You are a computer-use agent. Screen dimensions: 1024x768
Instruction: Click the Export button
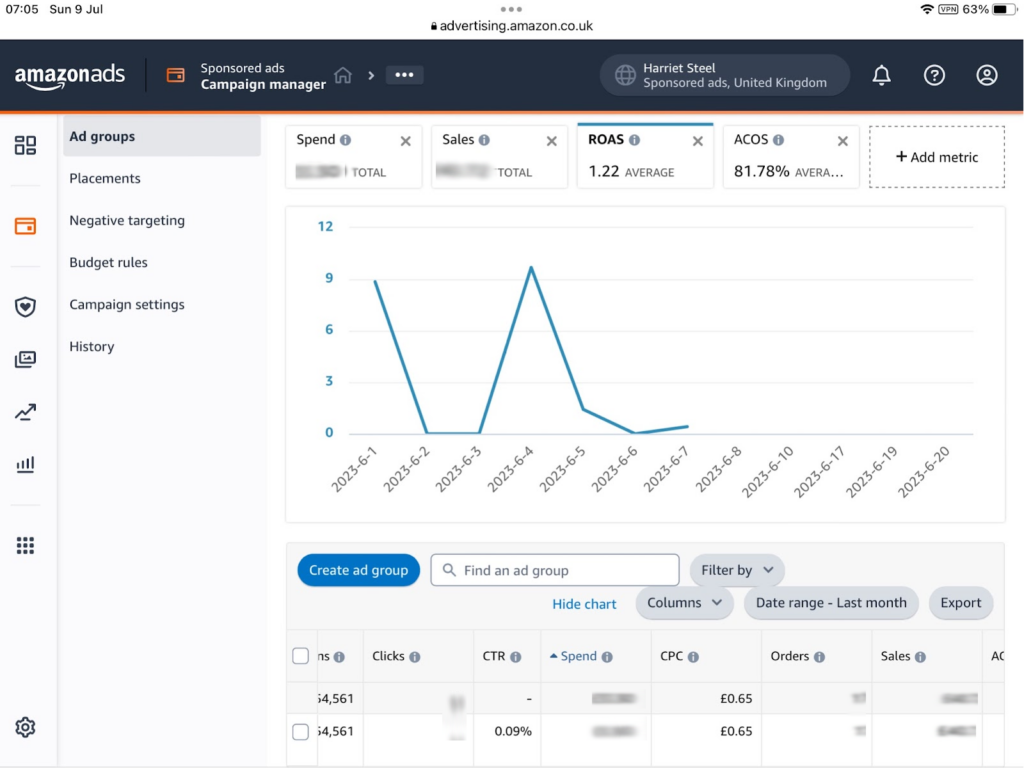coord(960,603)
